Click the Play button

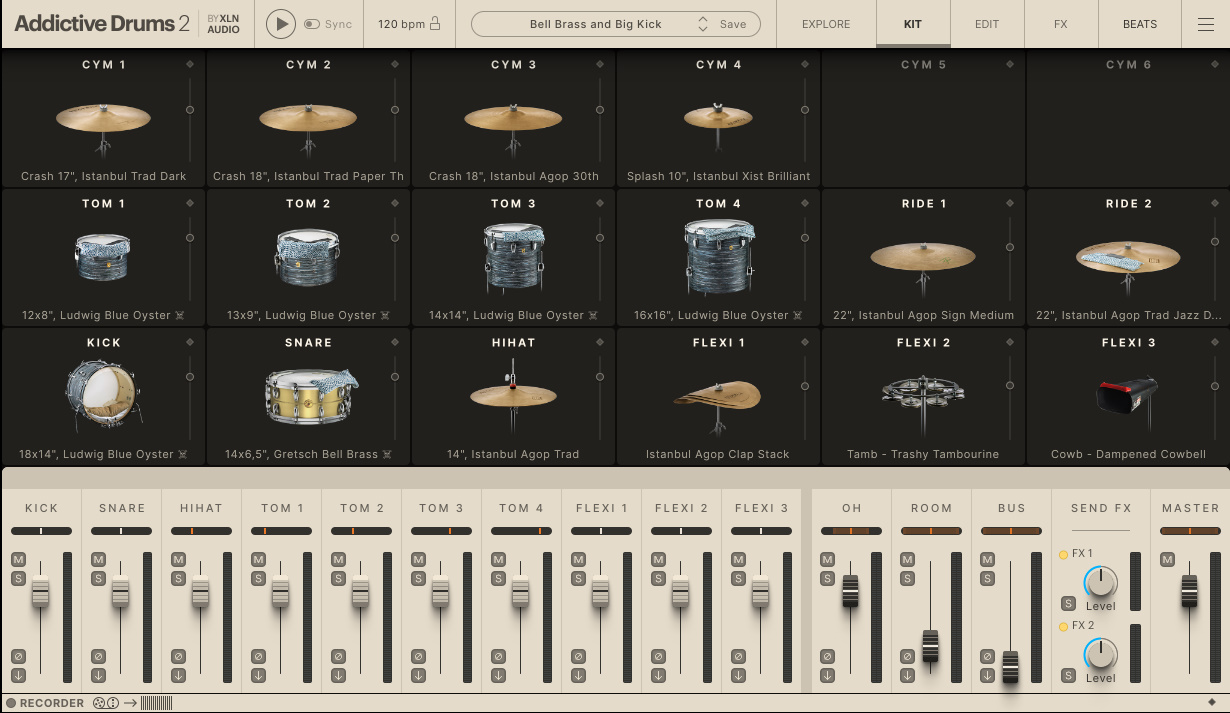pos(281,24)
